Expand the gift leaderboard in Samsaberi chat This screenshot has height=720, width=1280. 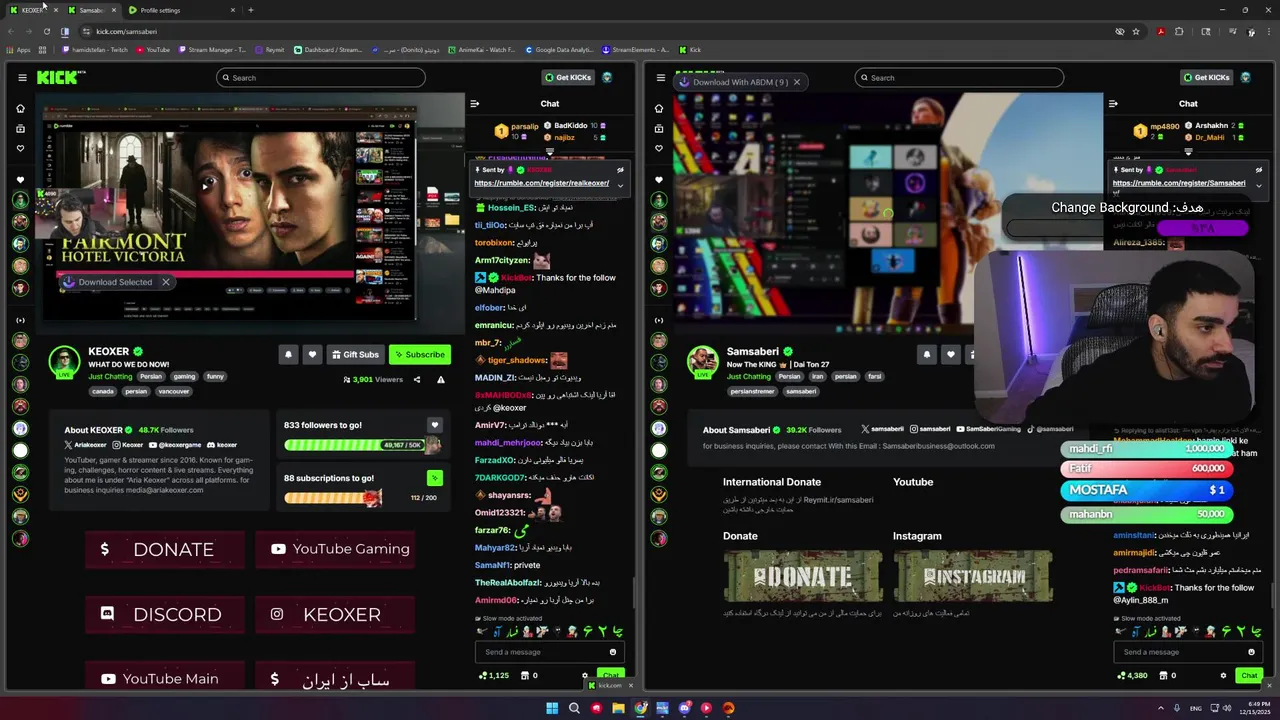coord(1188,152)
